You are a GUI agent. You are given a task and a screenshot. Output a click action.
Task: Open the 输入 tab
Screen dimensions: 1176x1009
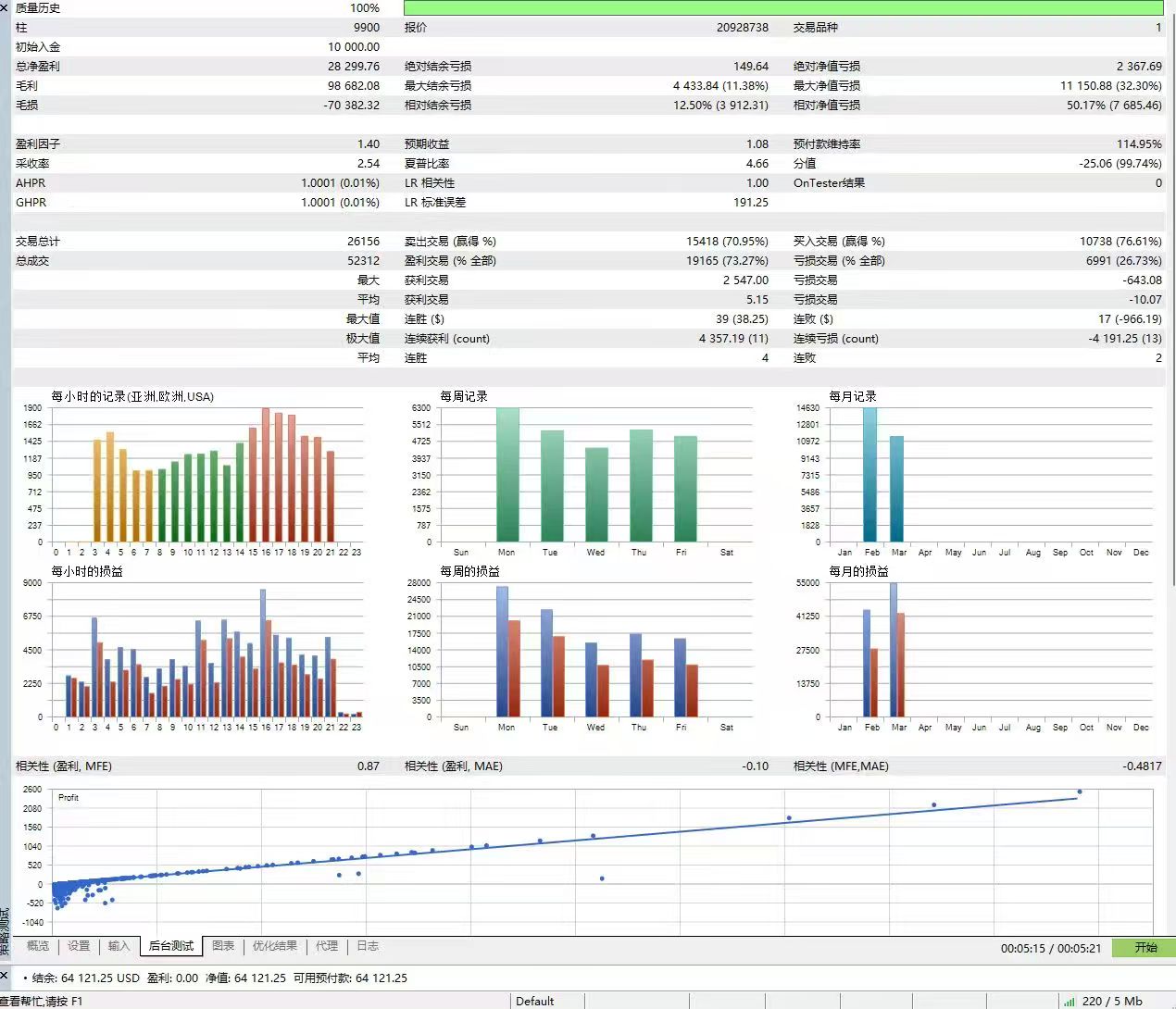pos(119,946)
